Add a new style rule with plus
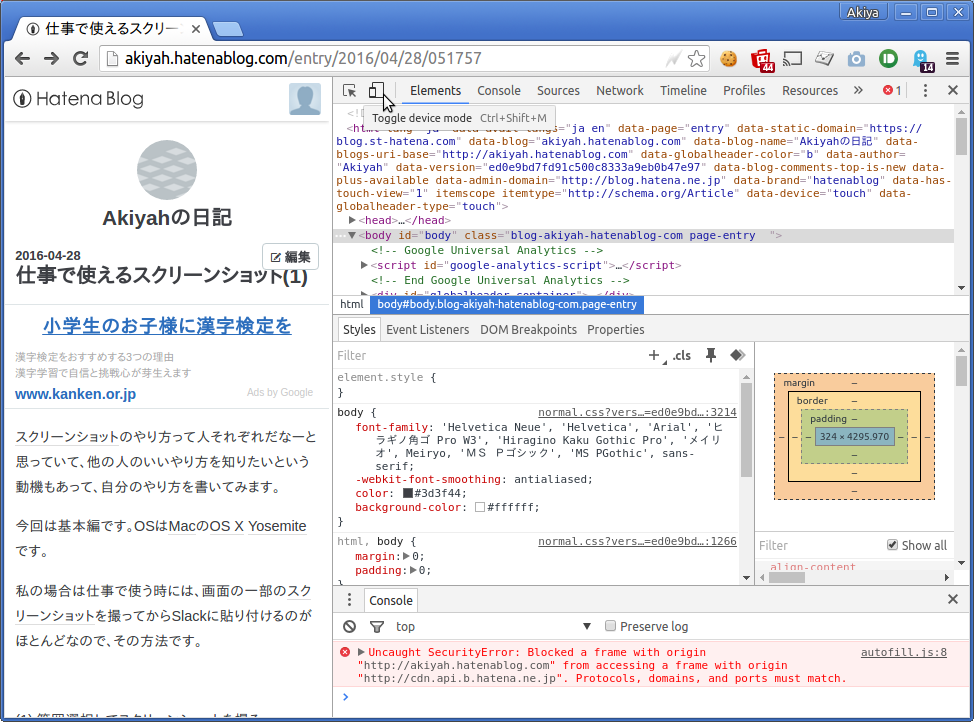This screenshot has width=974, height=722. [x=654, y=355]
